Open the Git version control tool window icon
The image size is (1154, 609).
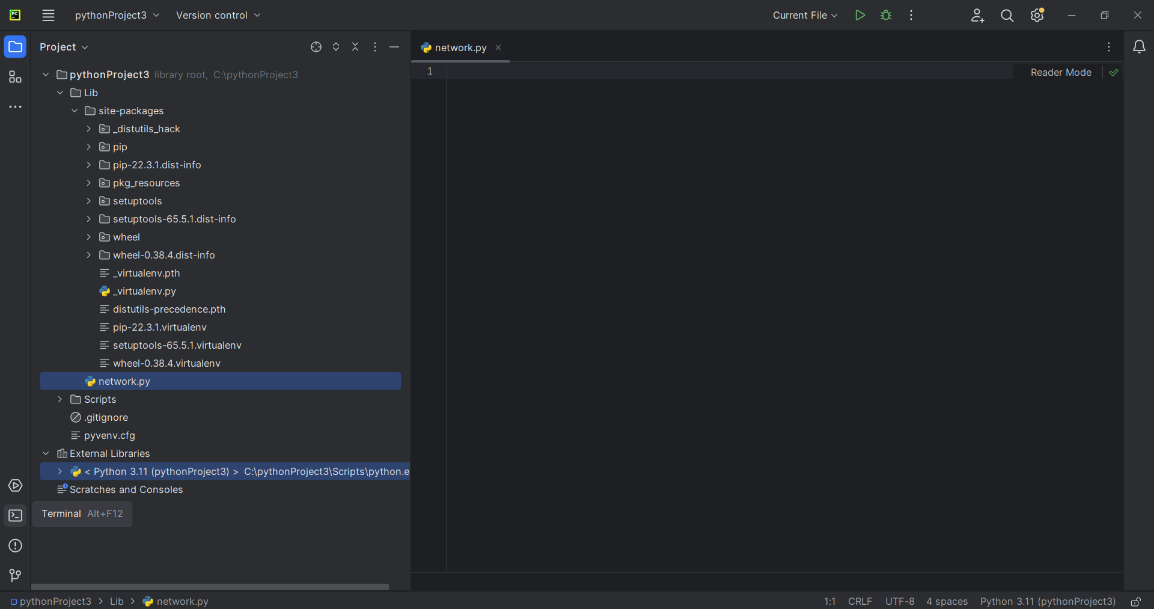click(15, 575)
